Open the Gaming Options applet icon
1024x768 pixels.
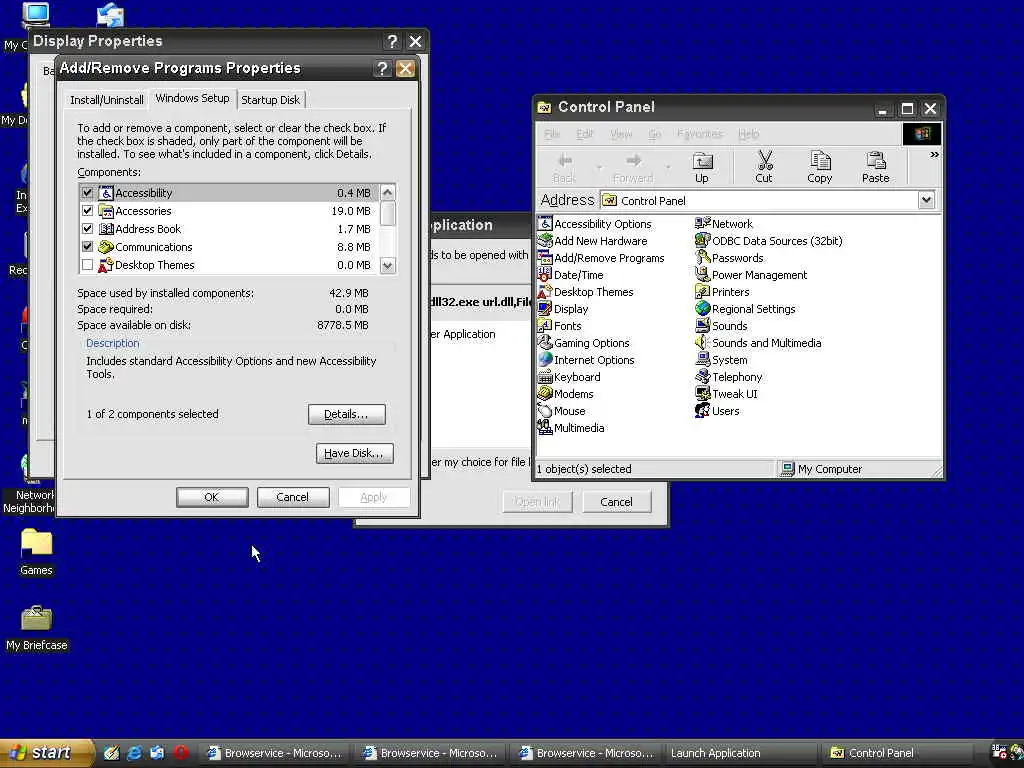click(545, 343)
